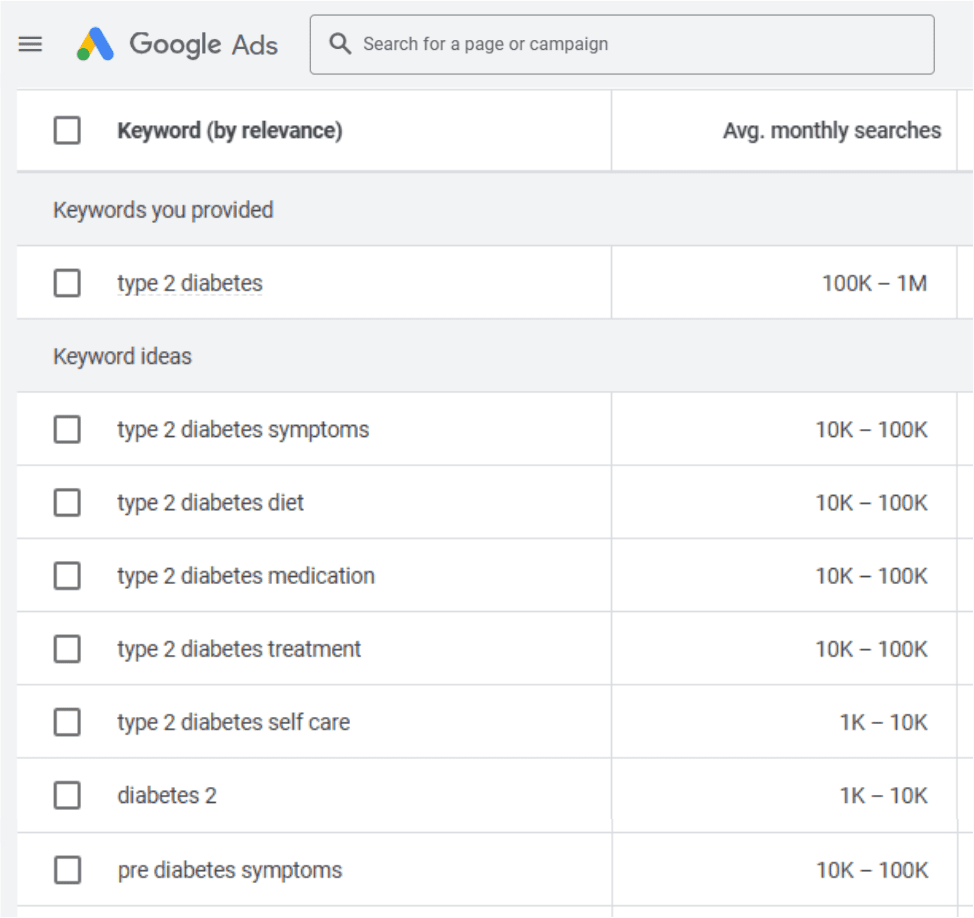Type in the search page or campaign field
The height and width of the screenshot is (918, 974).
[640, 44]
